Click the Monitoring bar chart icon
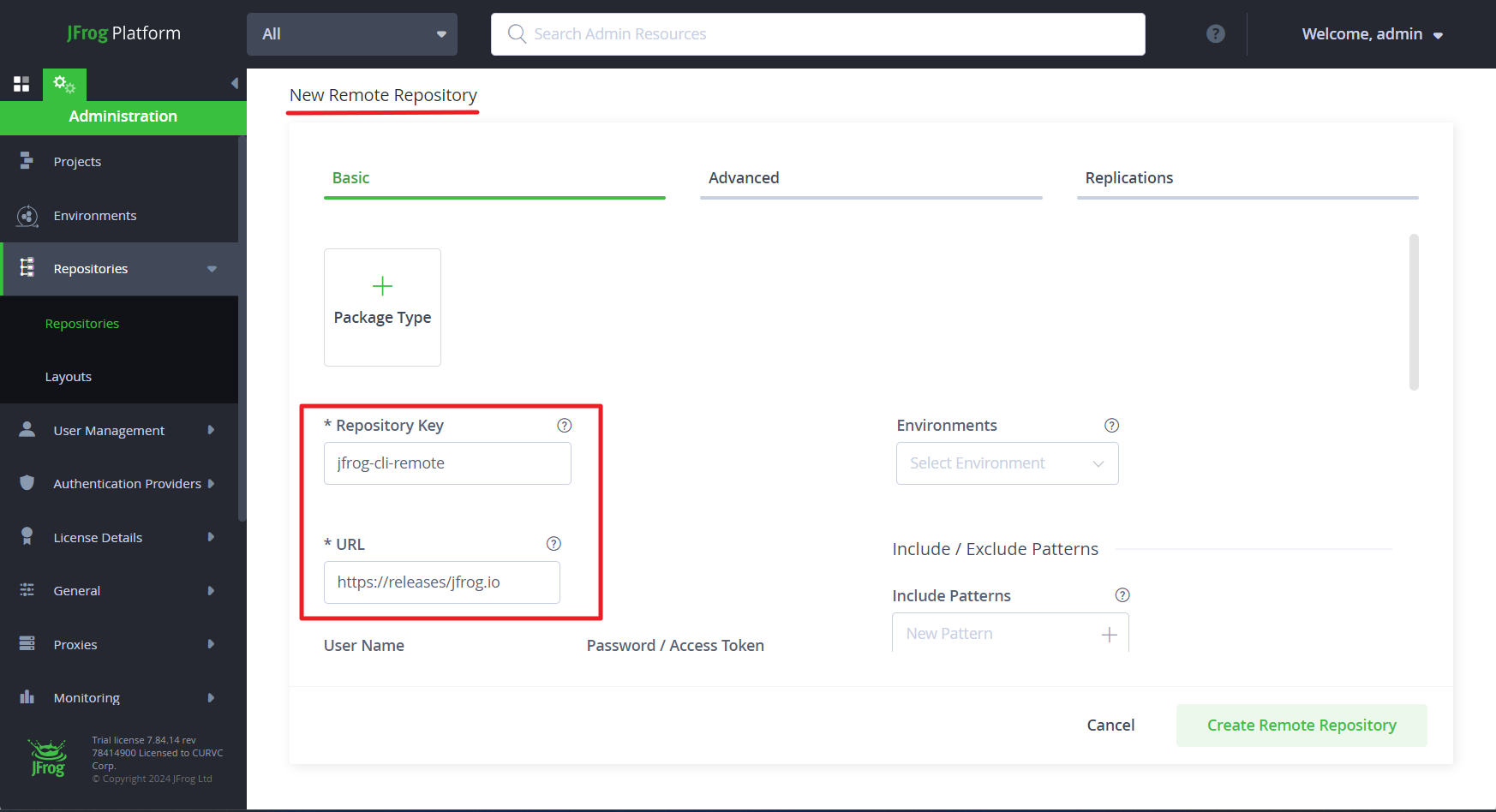Screen dimensions: 1496x812 click(x=27, y=697)
